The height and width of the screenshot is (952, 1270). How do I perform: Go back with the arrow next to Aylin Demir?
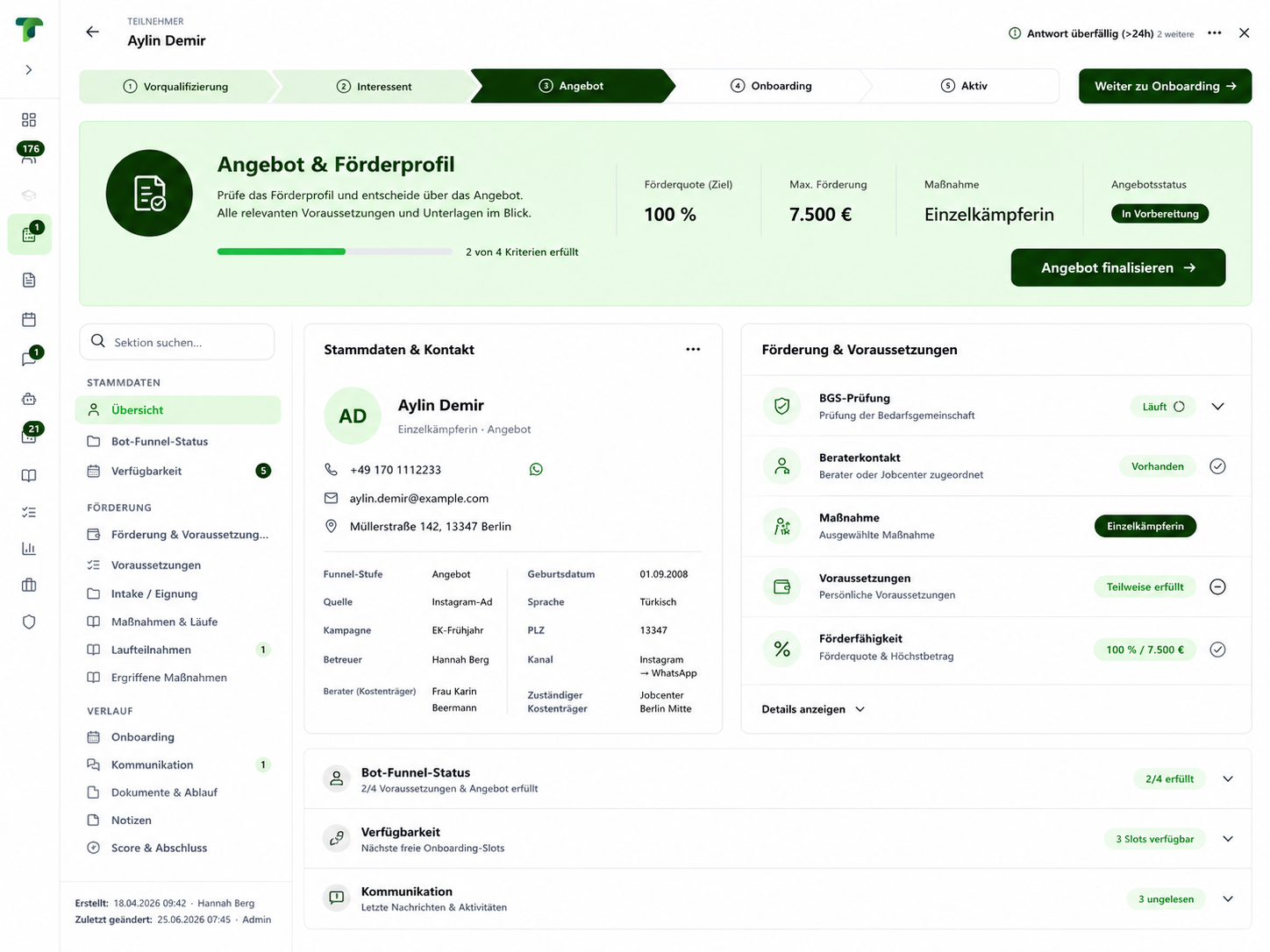[x=92, y=32]
